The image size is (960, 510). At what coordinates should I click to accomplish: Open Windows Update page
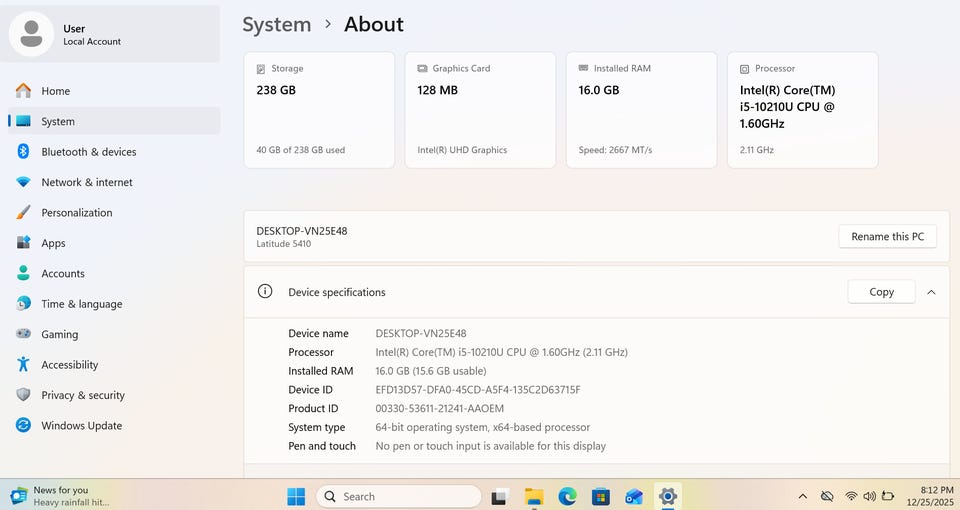click(x=81, y=426)
